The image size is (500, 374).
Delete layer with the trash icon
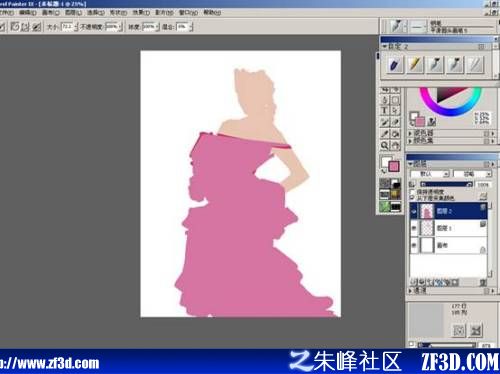click(x=482, y=283)
